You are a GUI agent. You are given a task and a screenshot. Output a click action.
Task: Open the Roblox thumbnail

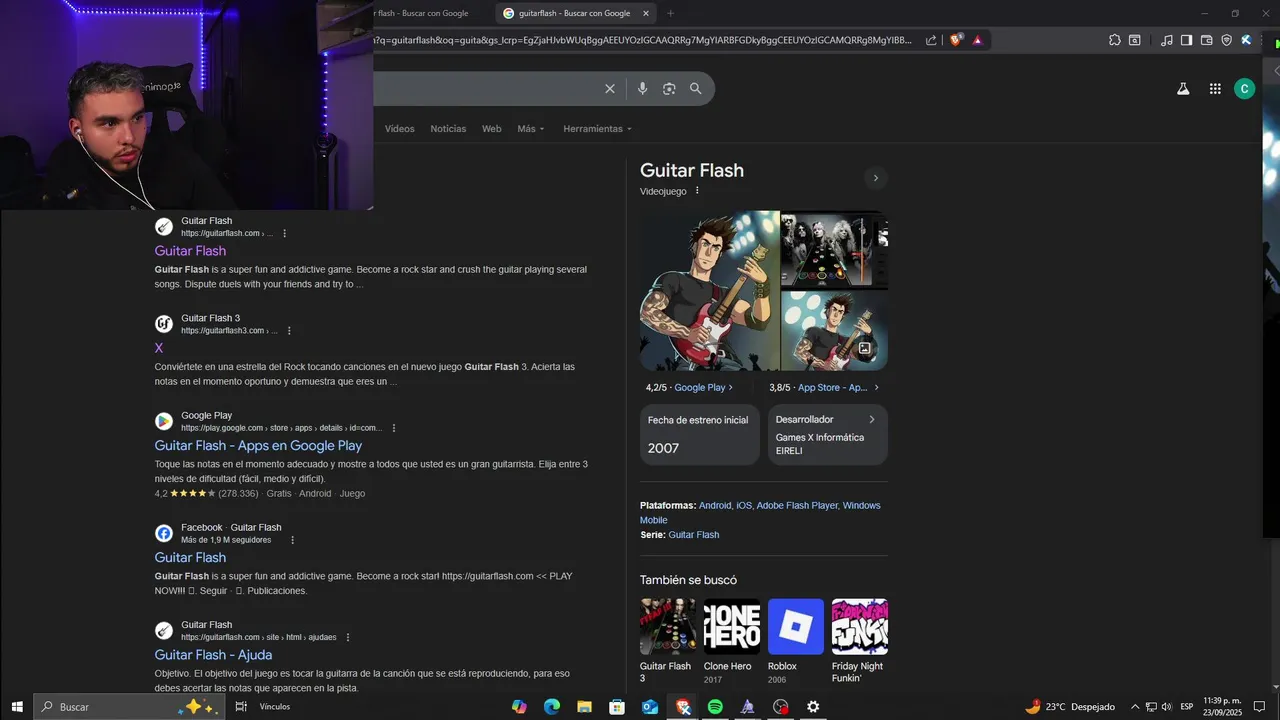796,627
